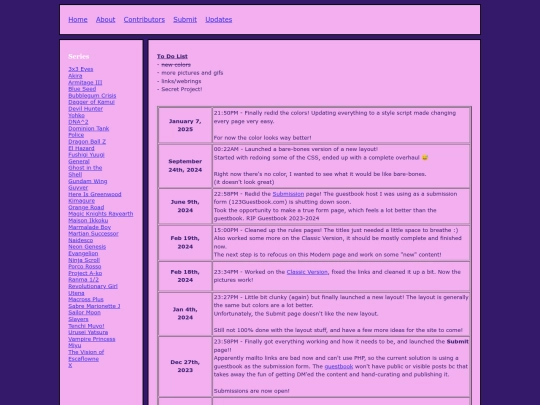Follow the Submission link in June 9th entry
Image resolution: width=540 pixels, height=405 pixels.
[288, 194]
